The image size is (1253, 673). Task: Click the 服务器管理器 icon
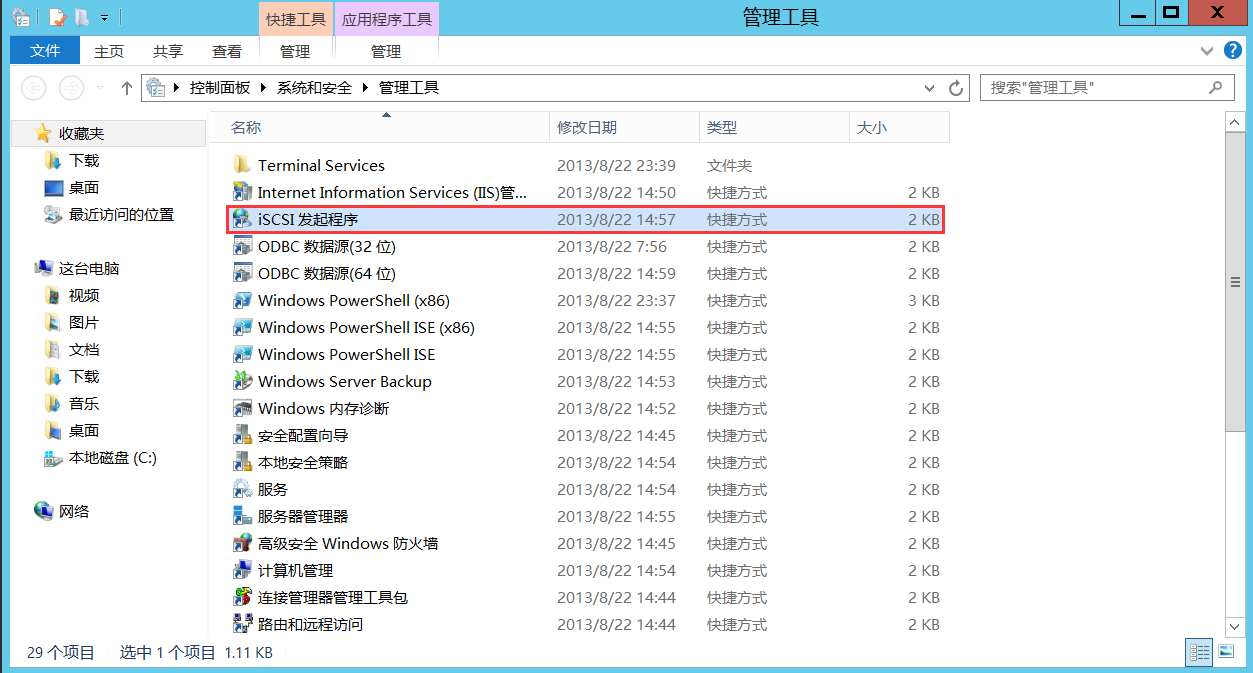(241, 516)
